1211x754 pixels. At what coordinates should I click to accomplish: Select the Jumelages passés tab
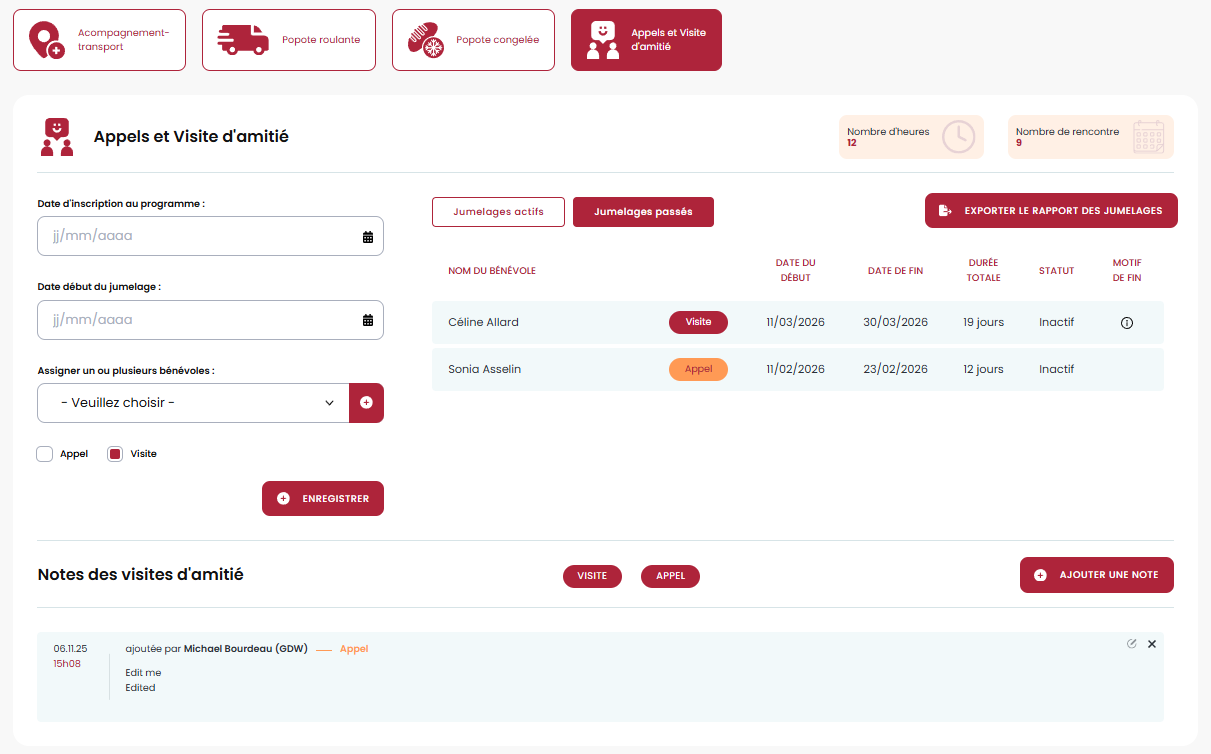[x=643, y=212]
